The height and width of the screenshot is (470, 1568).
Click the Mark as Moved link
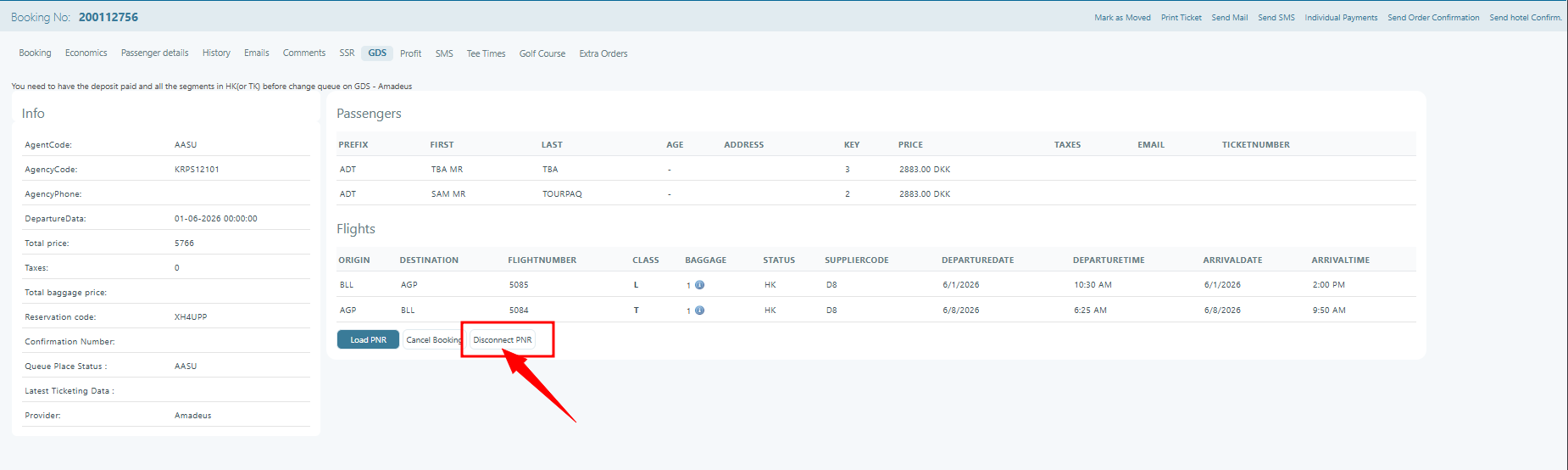[x=1122, y=18]
